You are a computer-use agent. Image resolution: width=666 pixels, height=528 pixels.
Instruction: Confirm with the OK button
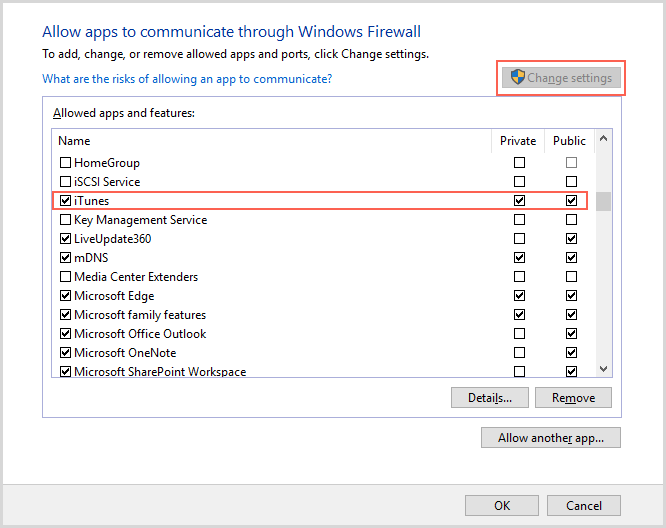[502, 505]
